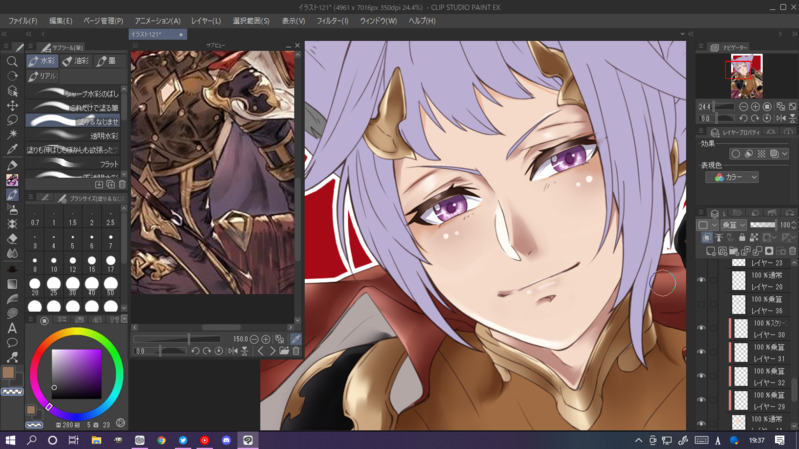The width and height of the screenshot is (799, 449).
Task: Open the Navigator panel hamburger menu
Action: click(701, 47)
